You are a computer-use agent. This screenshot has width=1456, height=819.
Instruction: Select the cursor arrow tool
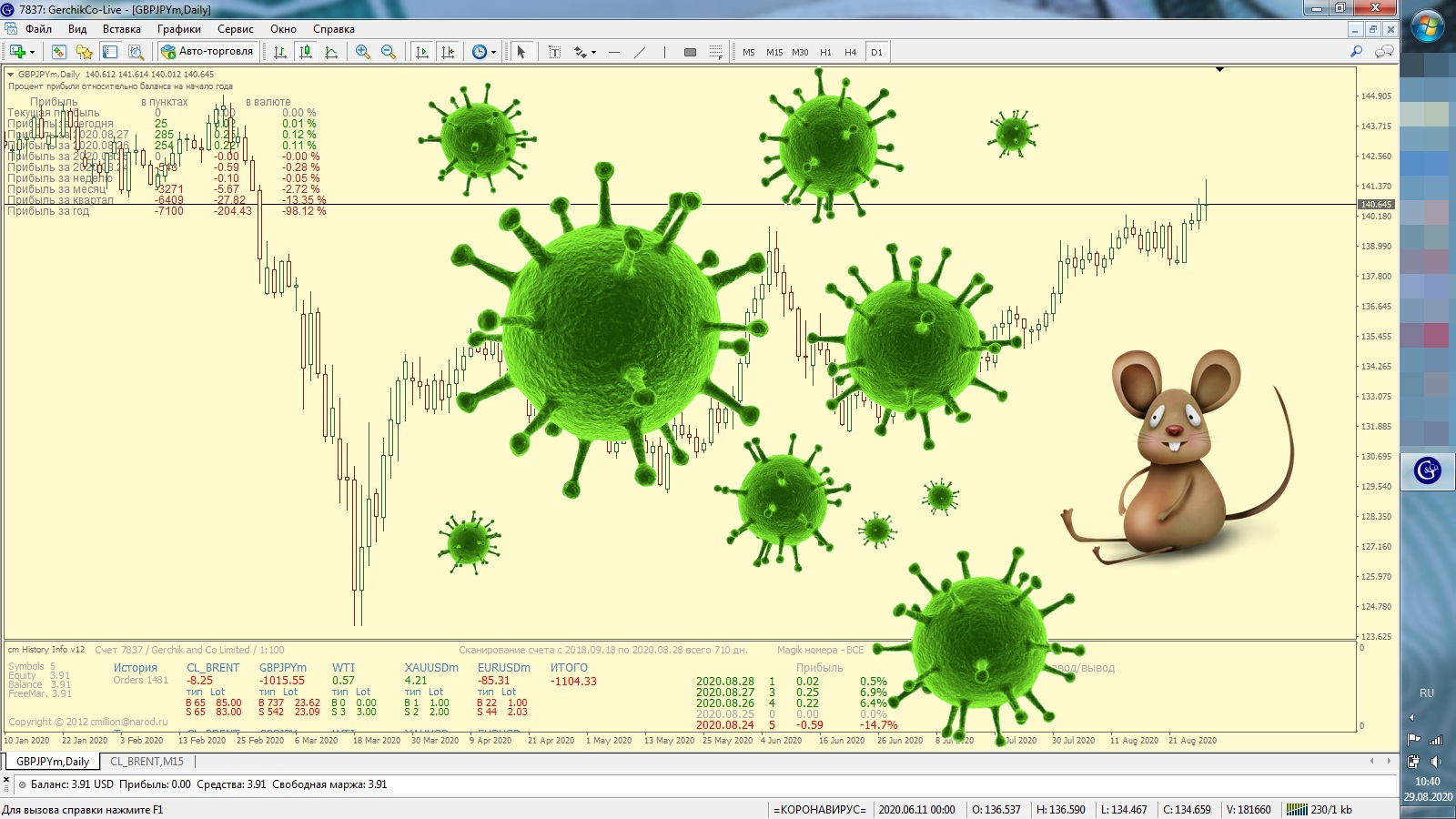[x=521, y=52]
